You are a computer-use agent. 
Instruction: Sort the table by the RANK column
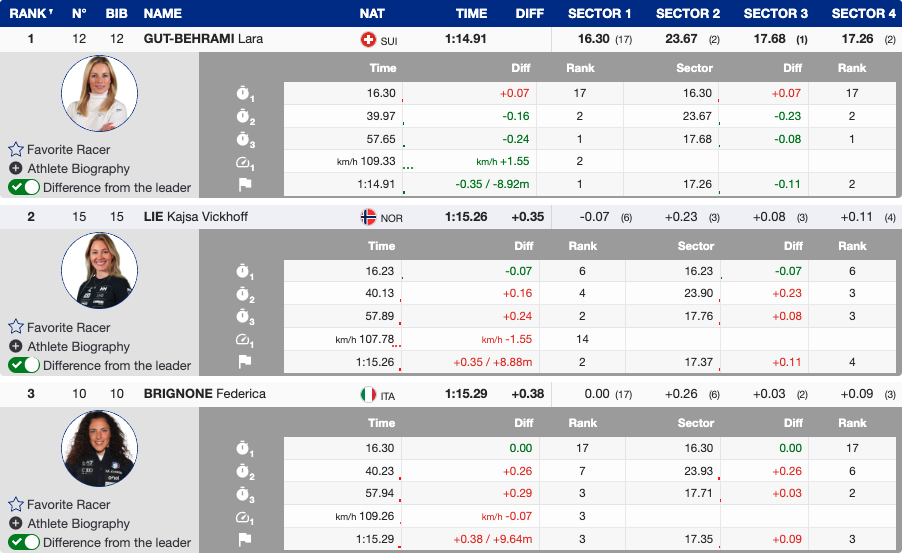[x=31, y=14]
